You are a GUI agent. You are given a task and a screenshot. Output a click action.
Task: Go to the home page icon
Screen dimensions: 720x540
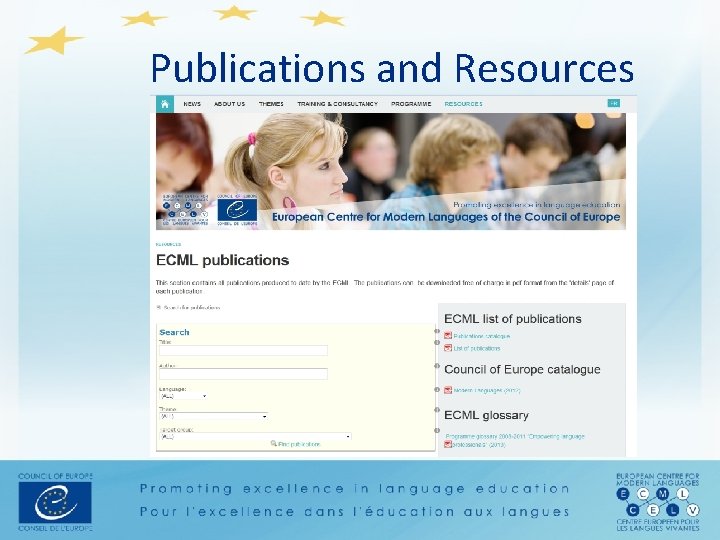165,104
